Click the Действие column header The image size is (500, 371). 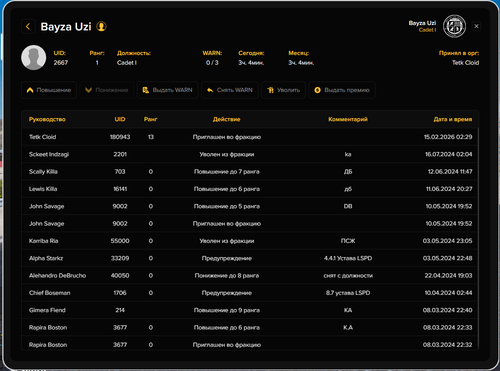(227, 119)
